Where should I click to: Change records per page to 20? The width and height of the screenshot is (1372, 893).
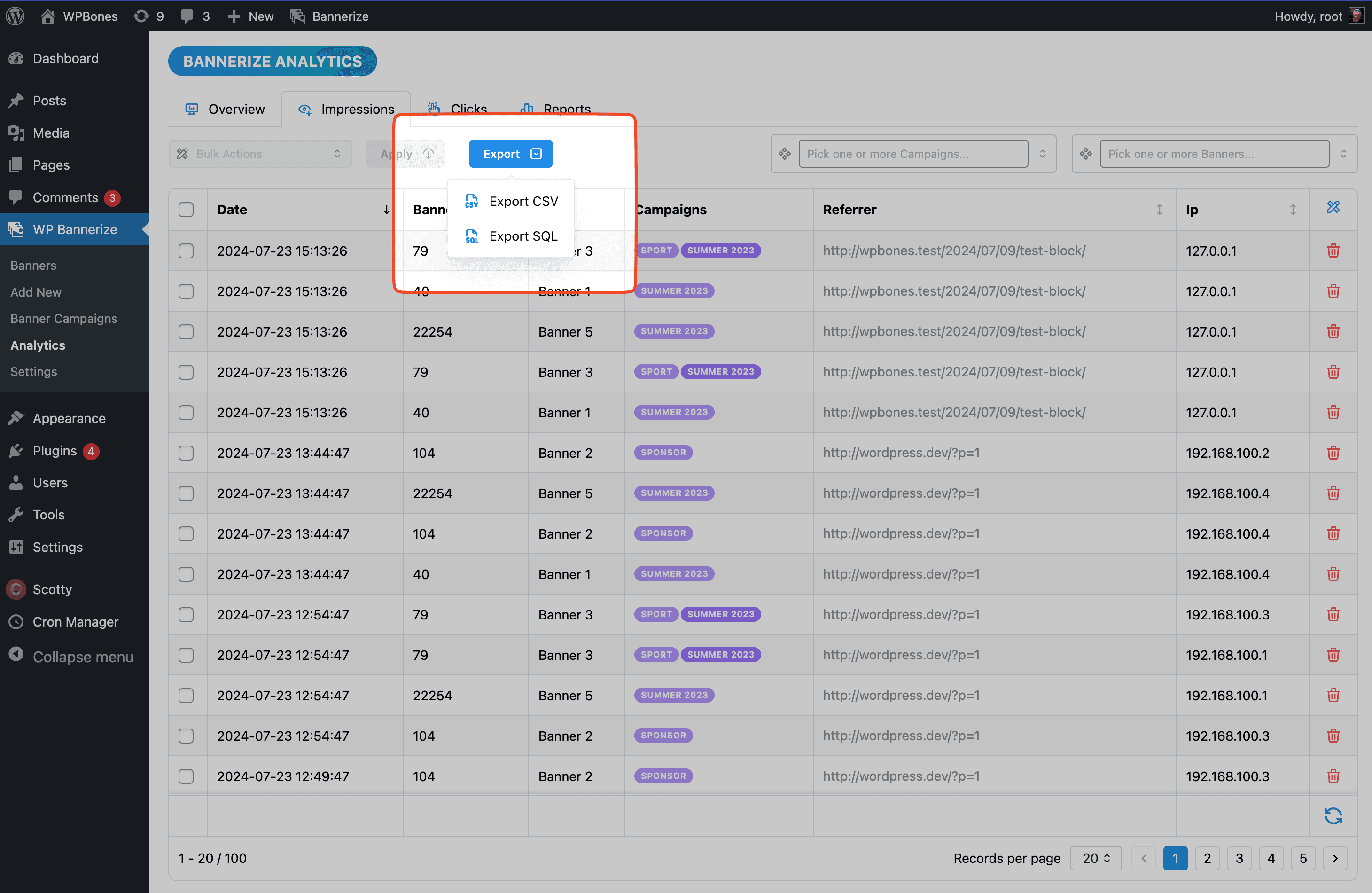pos(1097,857)
